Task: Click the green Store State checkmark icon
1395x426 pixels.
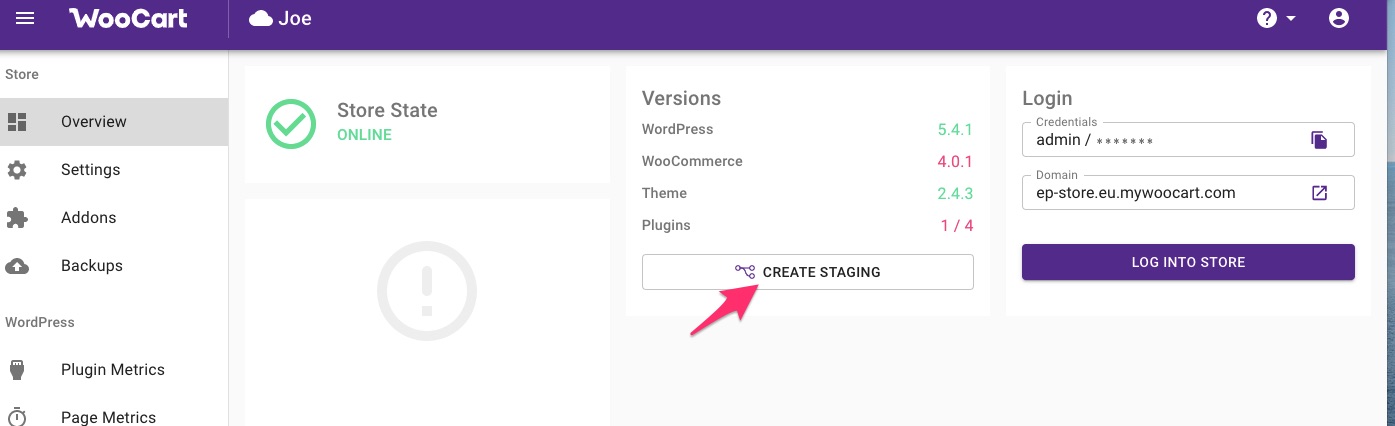Action: 291,122
